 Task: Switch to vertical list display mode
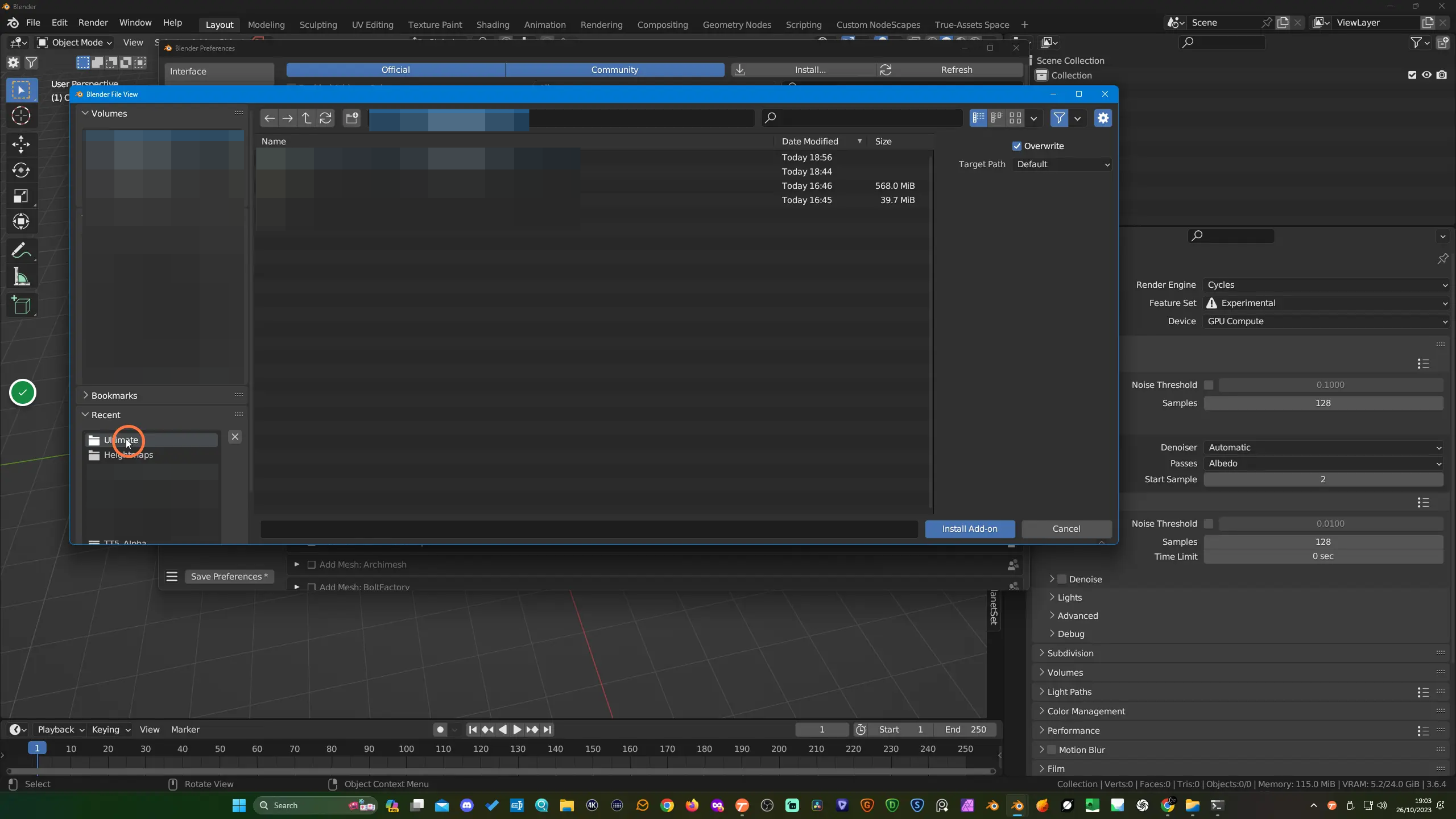click(978, 118)
